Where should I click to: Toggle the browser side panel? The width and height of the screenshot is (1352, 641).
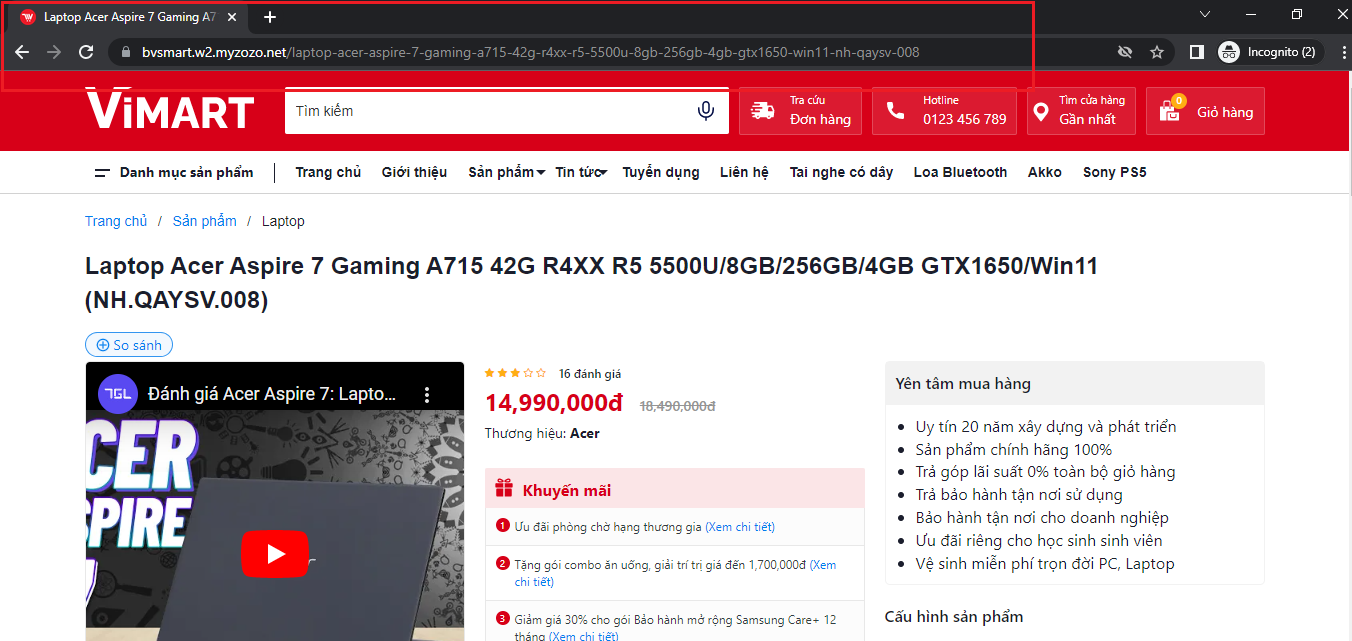click(1196, 52)
